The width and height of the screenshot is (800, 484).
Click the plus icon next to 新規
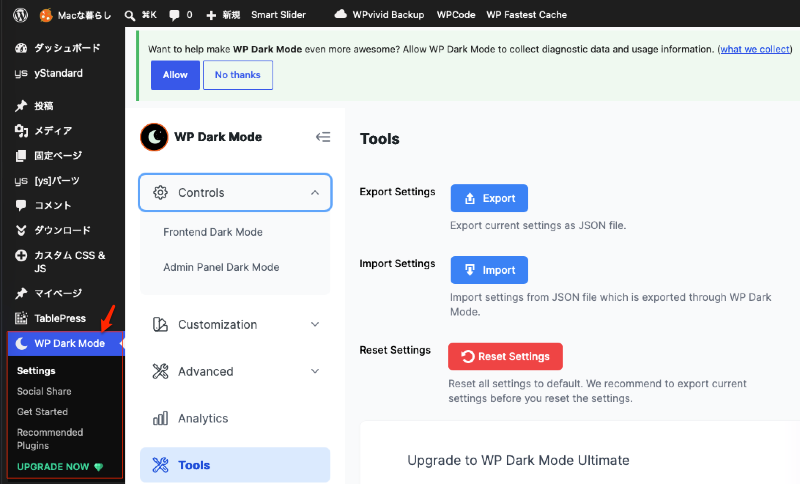(211, 15)
